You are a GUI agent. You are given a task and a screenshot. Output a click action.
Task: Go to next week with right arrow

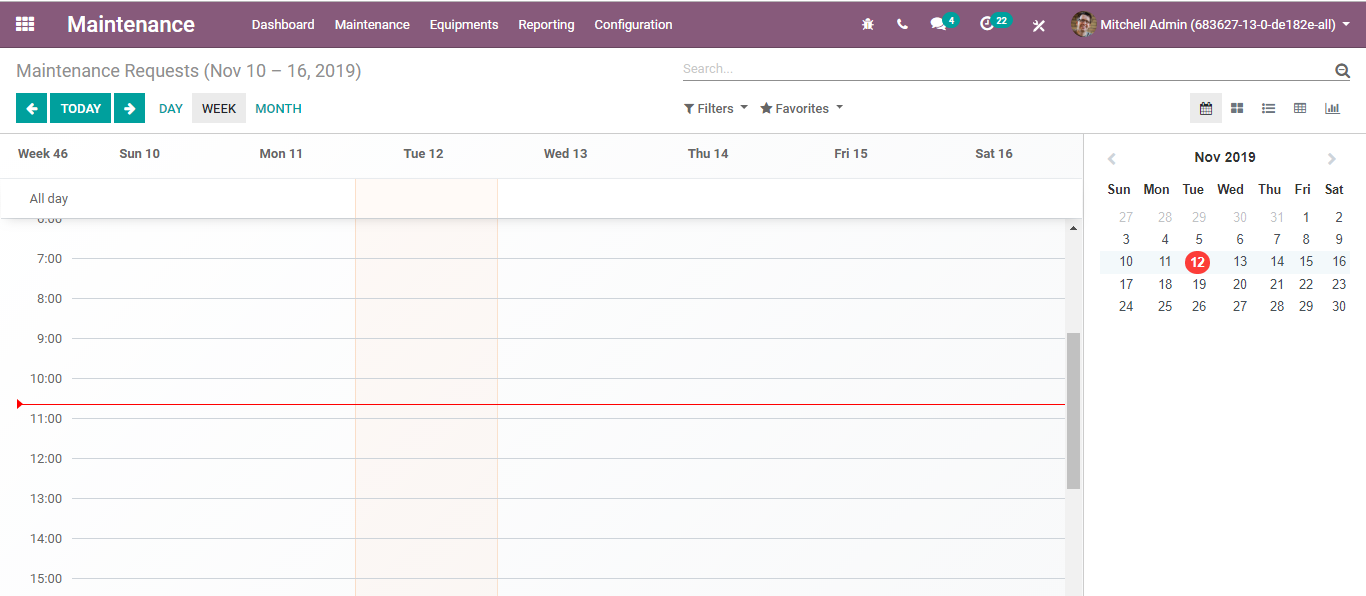129,108
